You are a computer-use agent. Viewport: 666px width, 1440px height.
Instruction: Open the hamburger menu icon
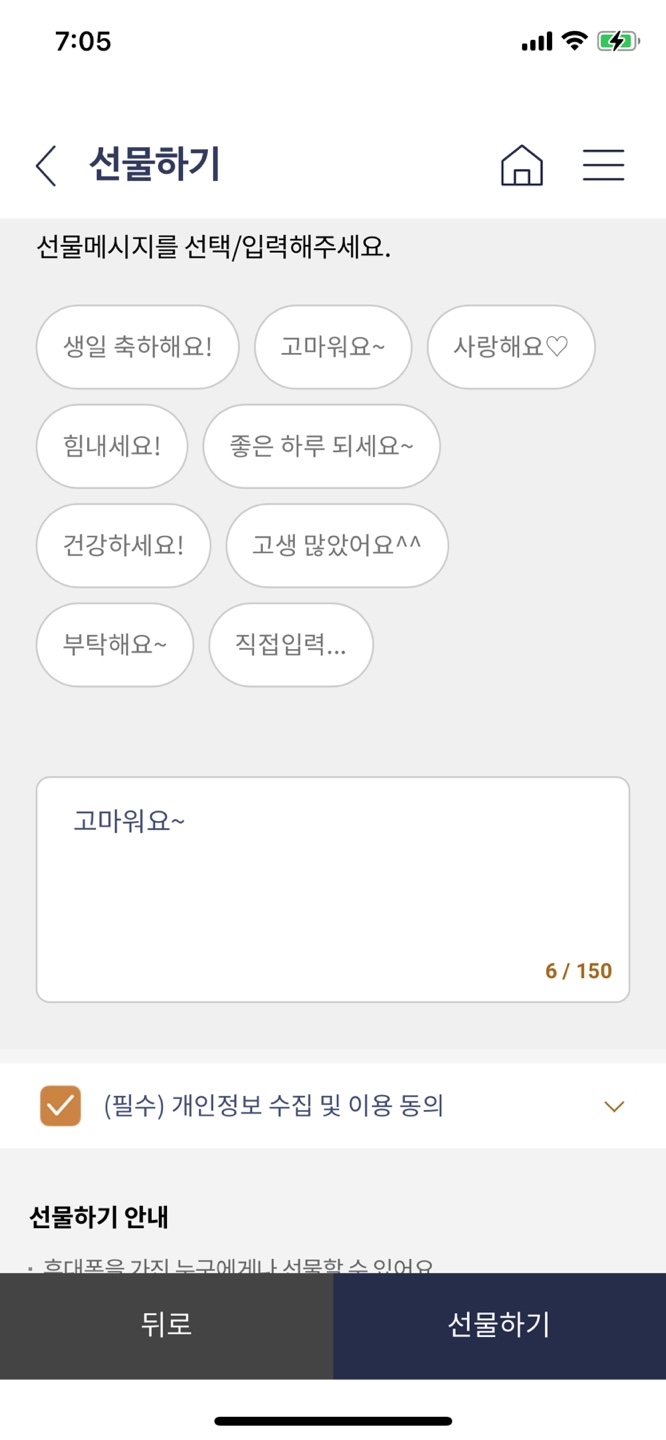tap(604, 165)
